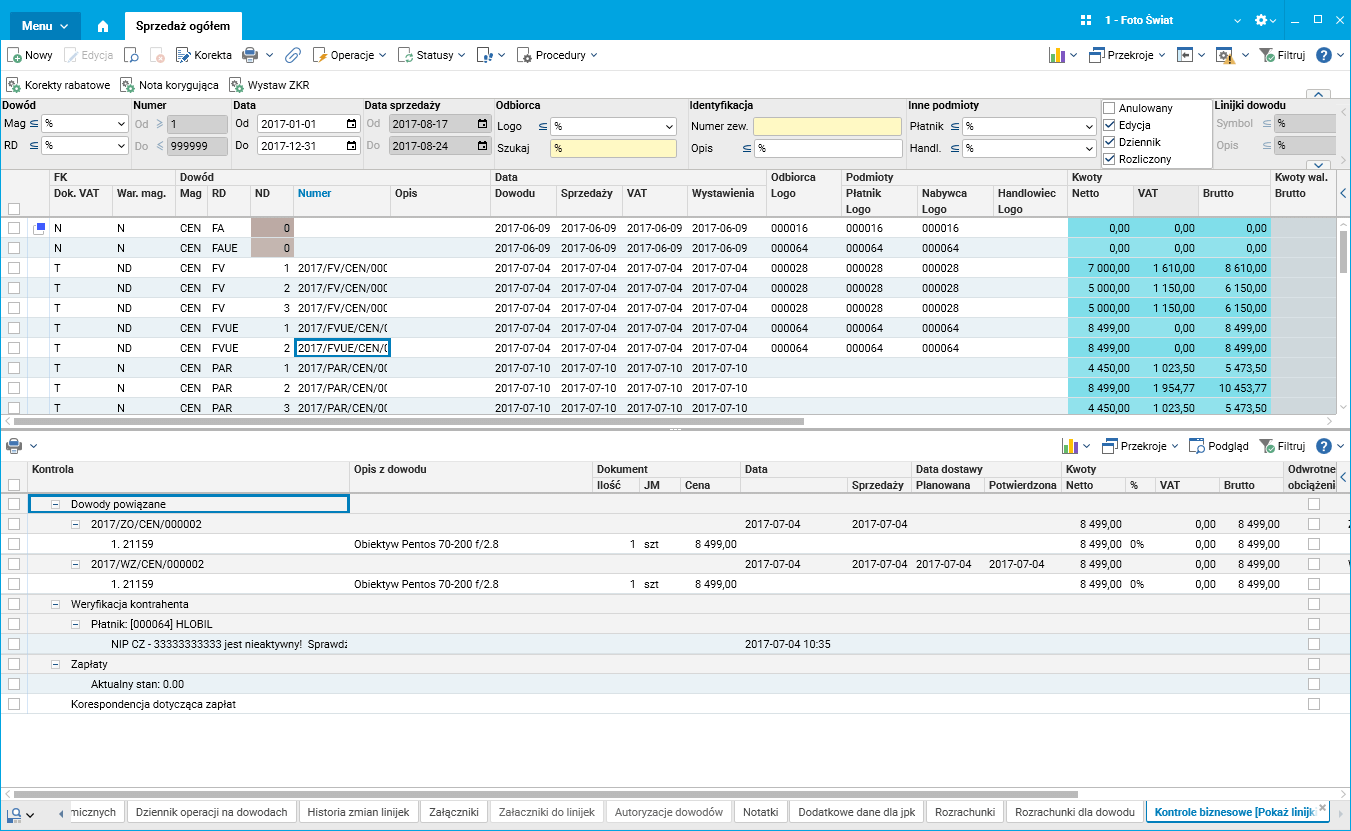Click the bar chart icon in top toolbar

coord(1056,55)
